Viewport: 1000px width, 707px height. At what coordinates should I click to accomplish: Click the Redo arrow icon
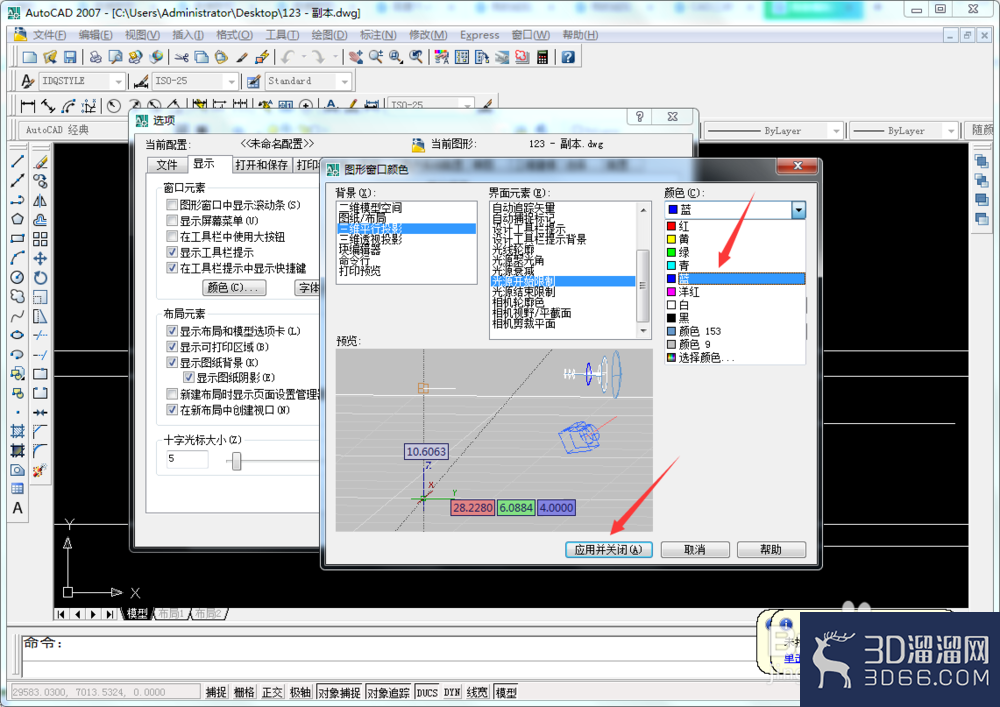pos(318,57)
